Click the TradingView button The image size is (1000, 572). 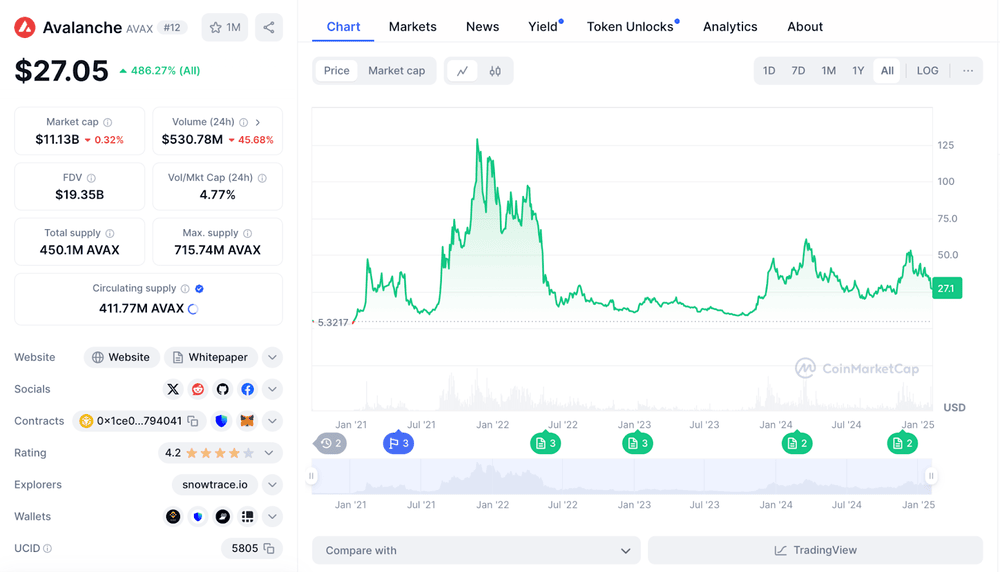[815, 550]
